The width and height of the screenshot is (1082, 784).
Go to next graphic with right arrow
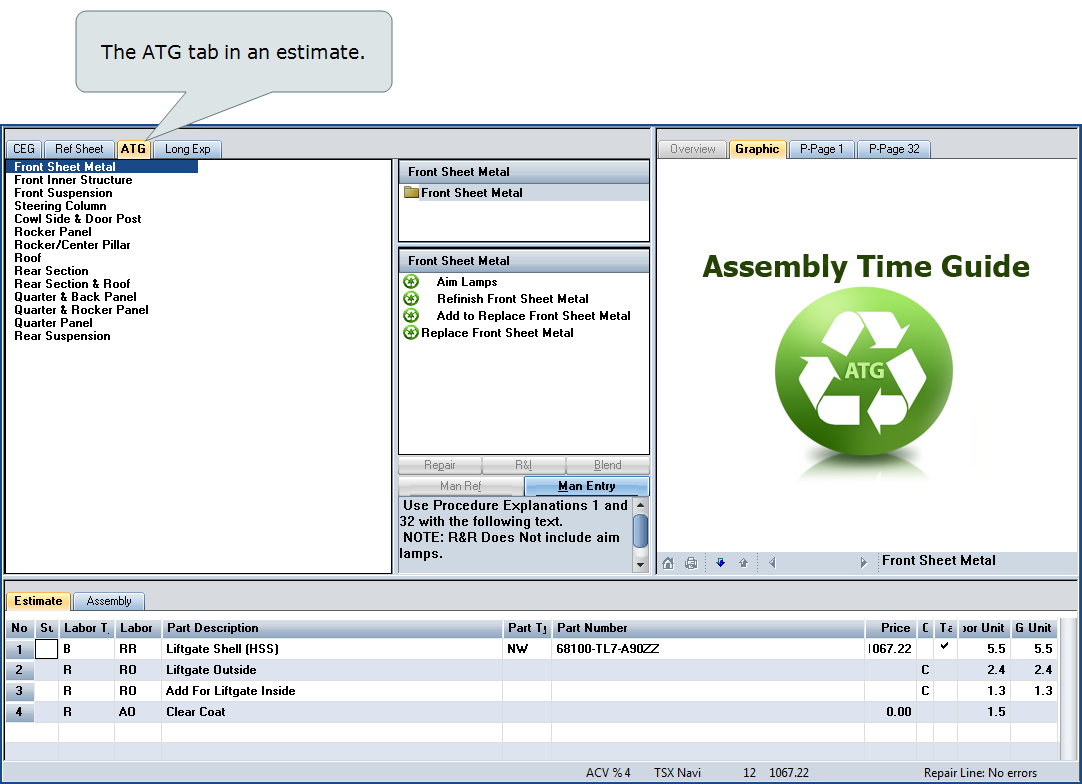click(x=864, y=563)
